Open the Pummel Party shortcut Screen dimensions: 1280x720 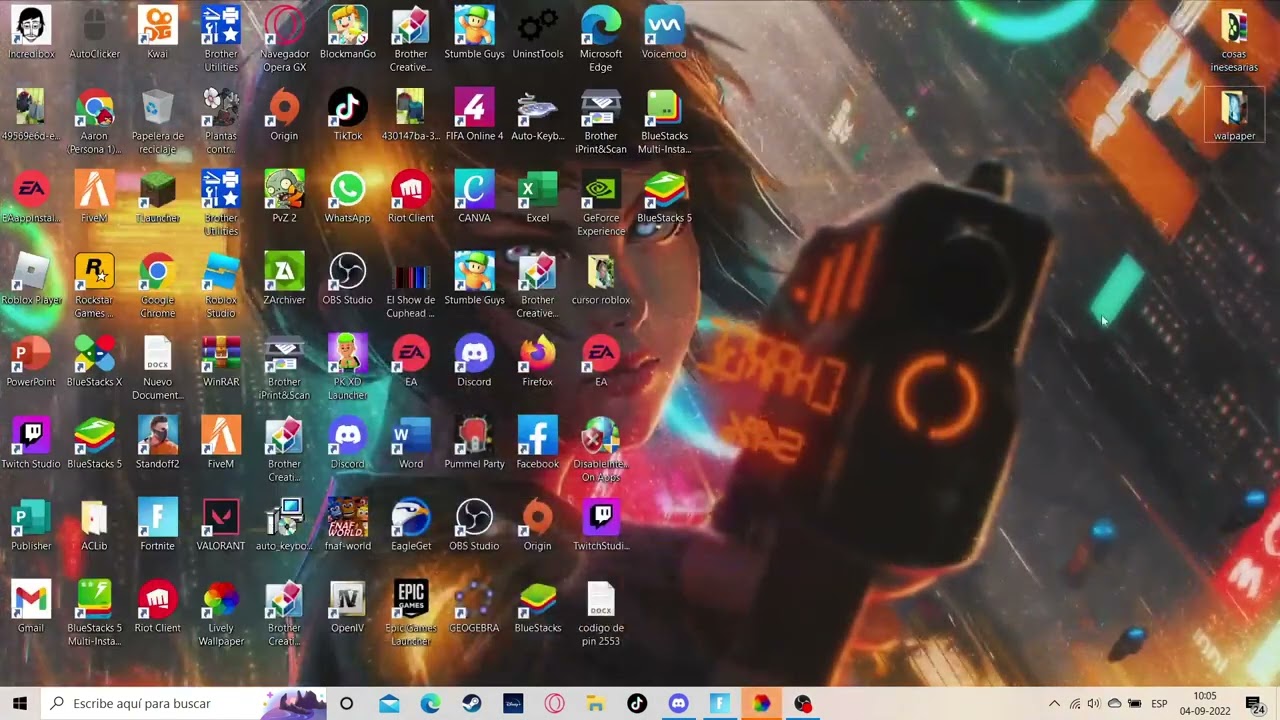click(x=474, y=443)
